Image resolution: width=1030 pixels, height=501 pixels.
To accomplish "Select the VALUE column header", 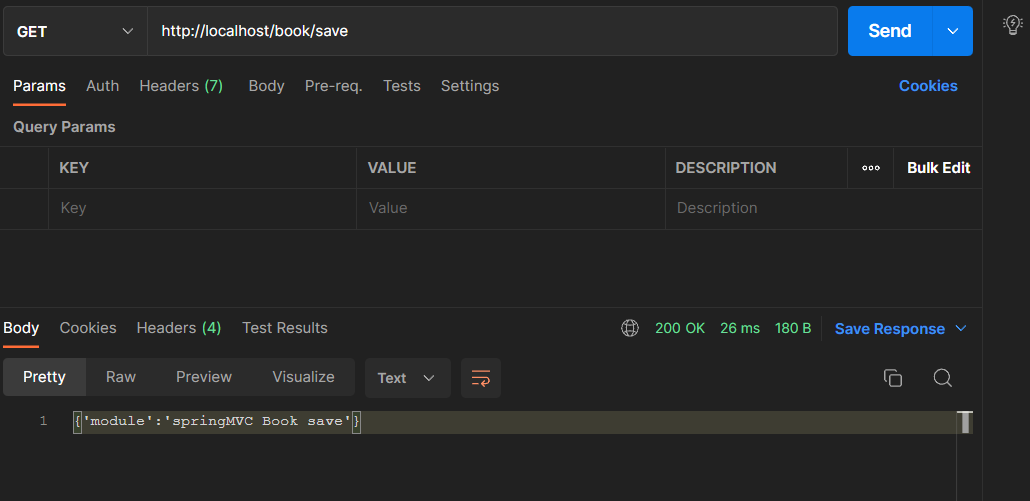I will pos(392,168).
